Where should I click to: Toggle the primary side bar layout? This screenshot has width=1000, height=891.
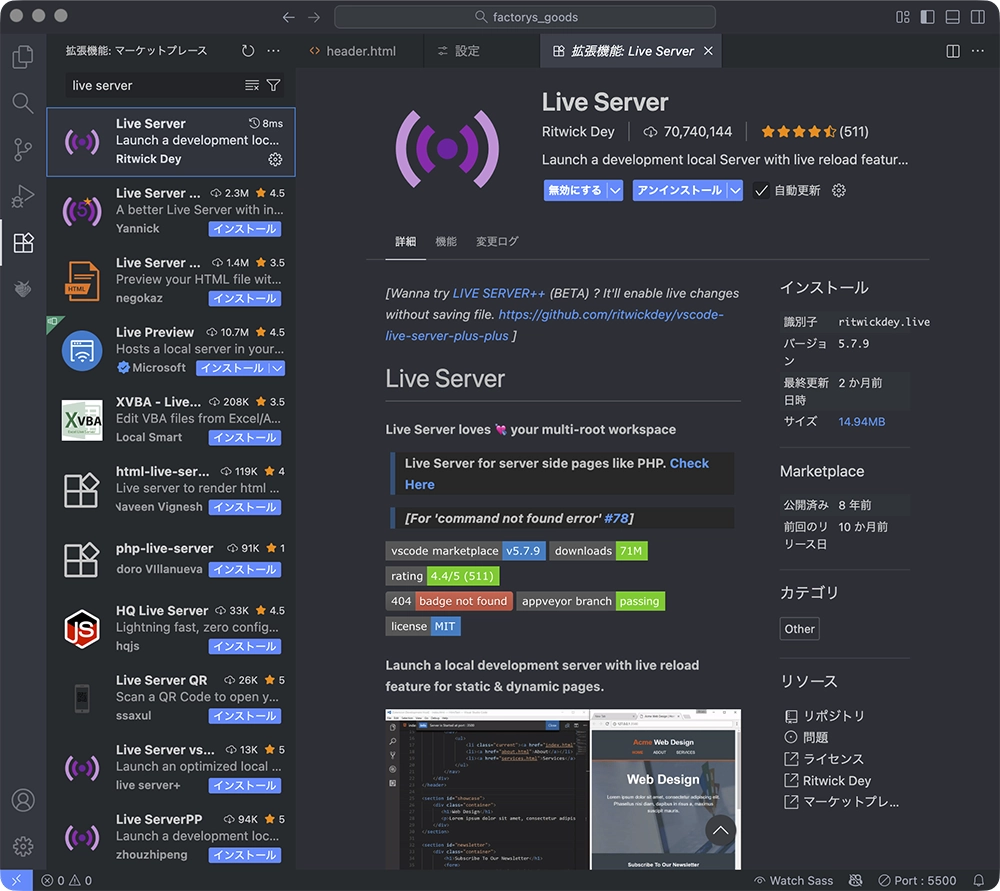pyautogui.click(x=928, y=17)
